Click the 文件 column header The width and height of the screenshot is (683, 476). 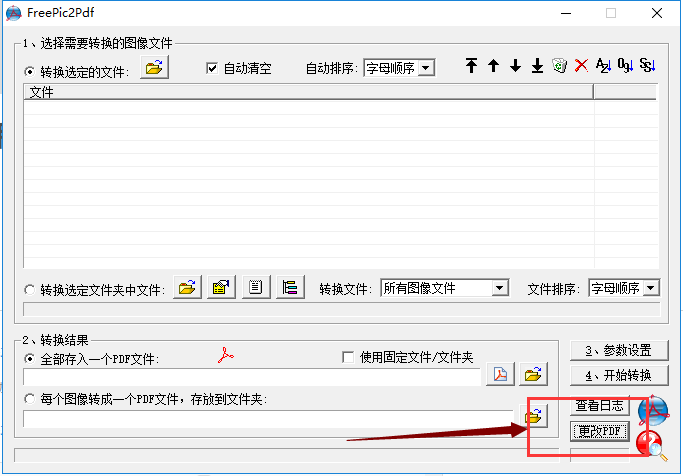click(308, 92)
